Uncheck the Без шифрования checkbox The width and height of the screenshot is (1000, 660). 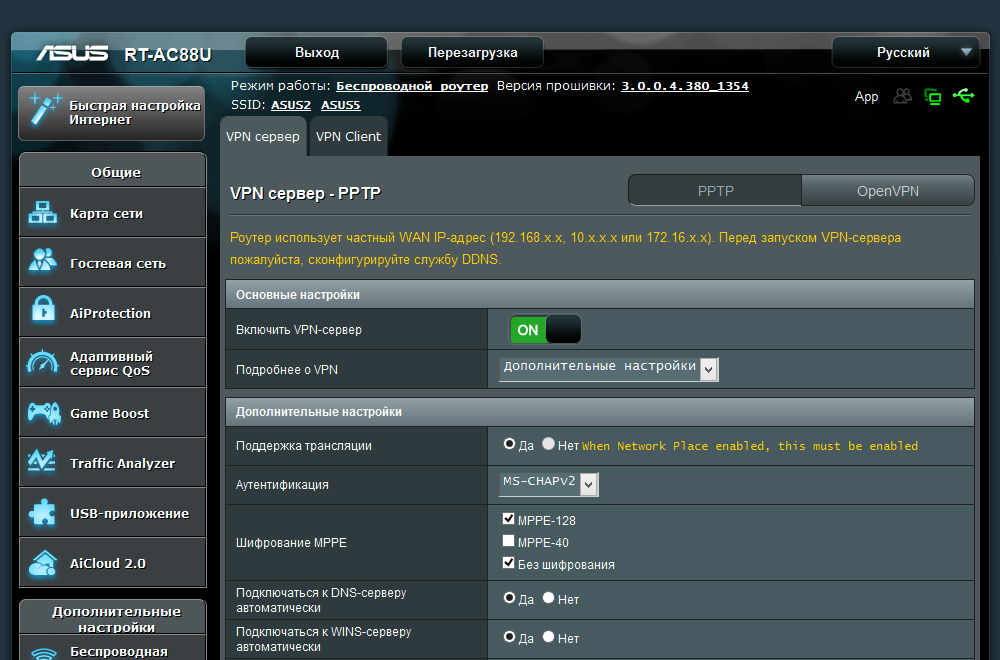[x=508, y=562]
